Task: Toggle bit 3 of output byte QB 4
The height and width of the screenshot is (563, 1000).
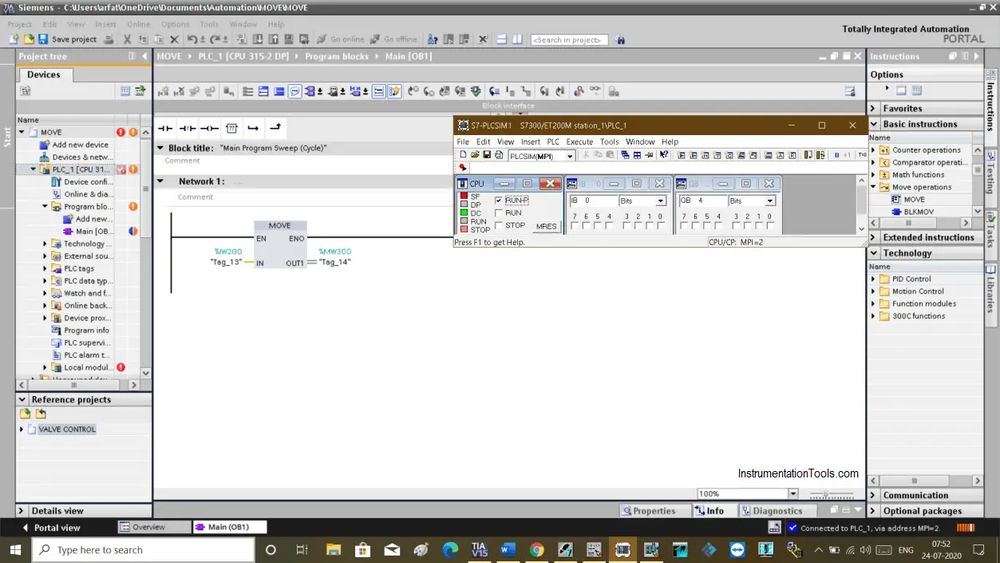Action: click(735, 225)
